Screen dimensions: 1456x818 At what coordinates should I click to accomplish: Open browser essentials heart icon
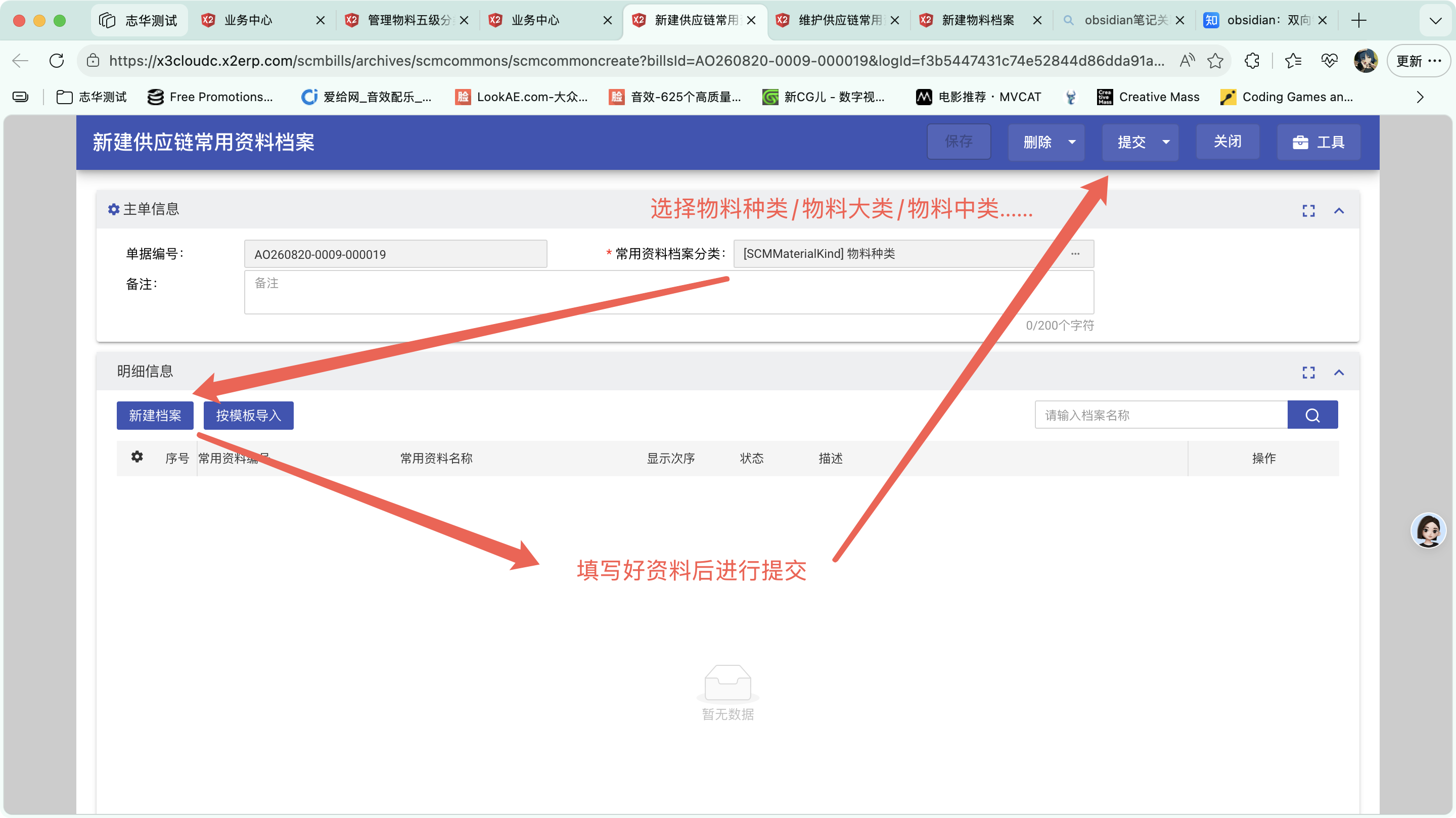click(1329, 61)
